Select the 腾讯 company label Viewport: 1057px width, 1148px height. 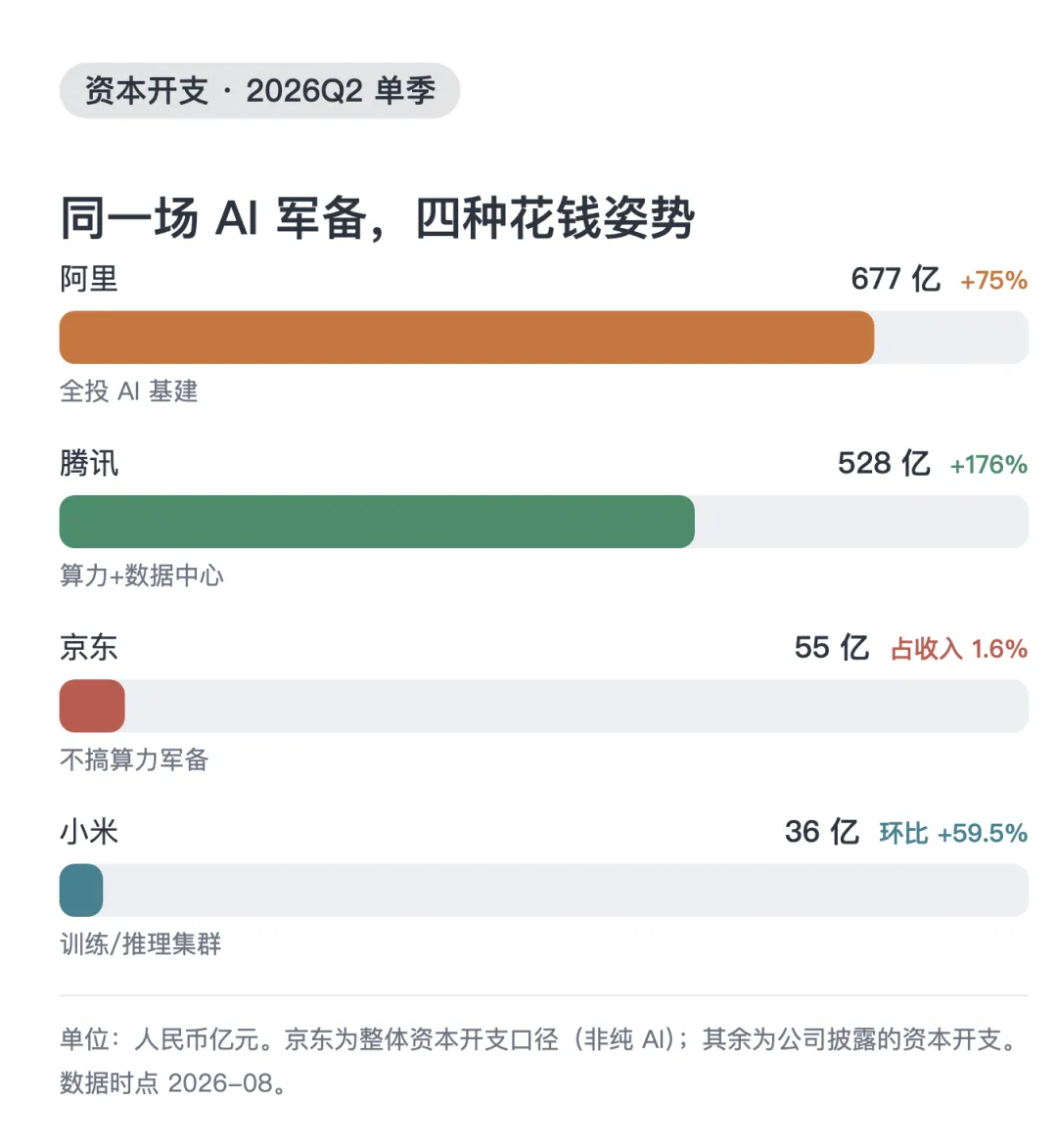(88, 464)
